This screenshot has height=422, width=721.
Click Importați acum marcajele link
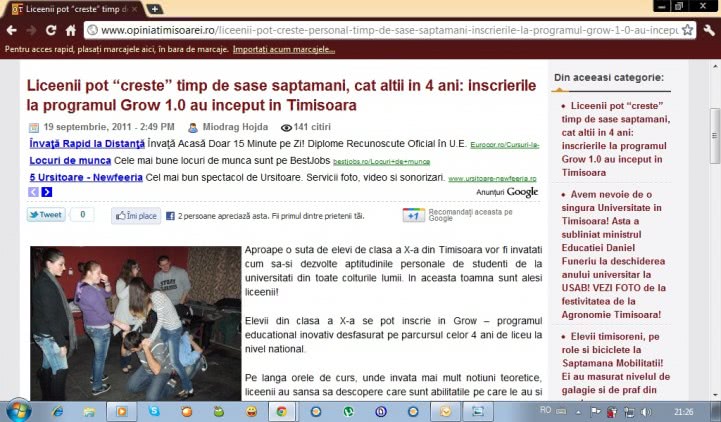[x=284, y=49]
